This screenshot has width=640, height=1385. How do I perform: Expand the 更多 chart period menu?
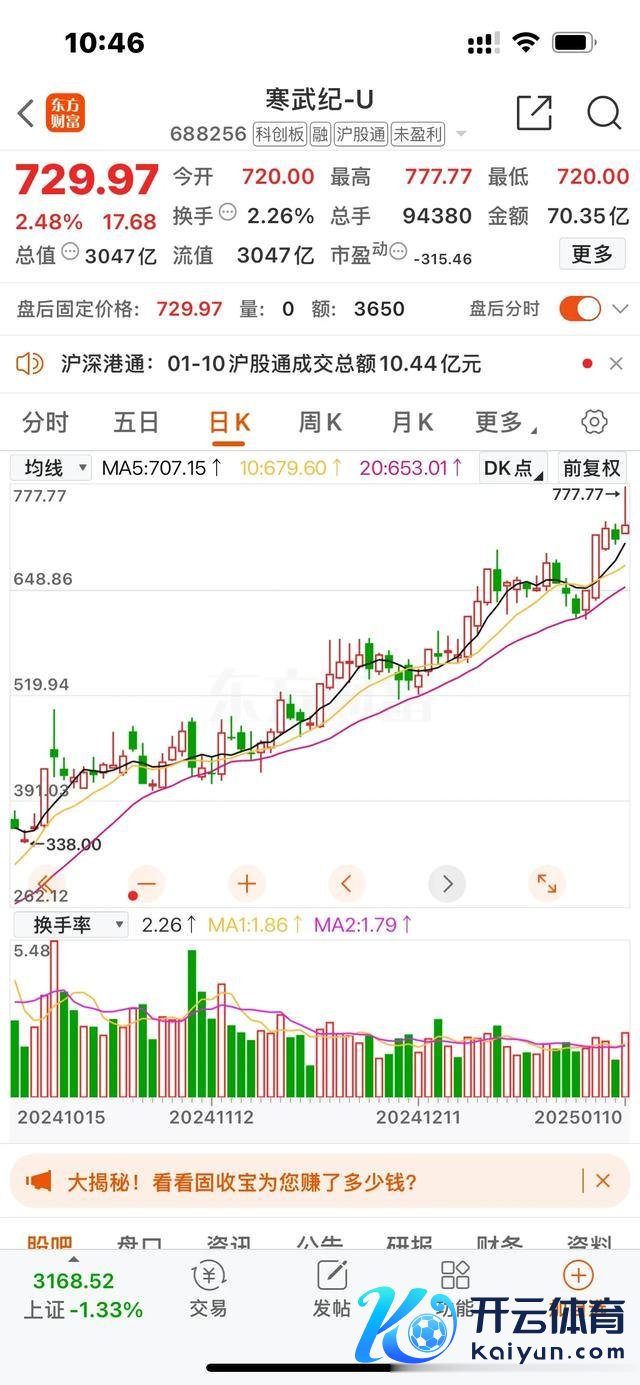tap(503, 423)
